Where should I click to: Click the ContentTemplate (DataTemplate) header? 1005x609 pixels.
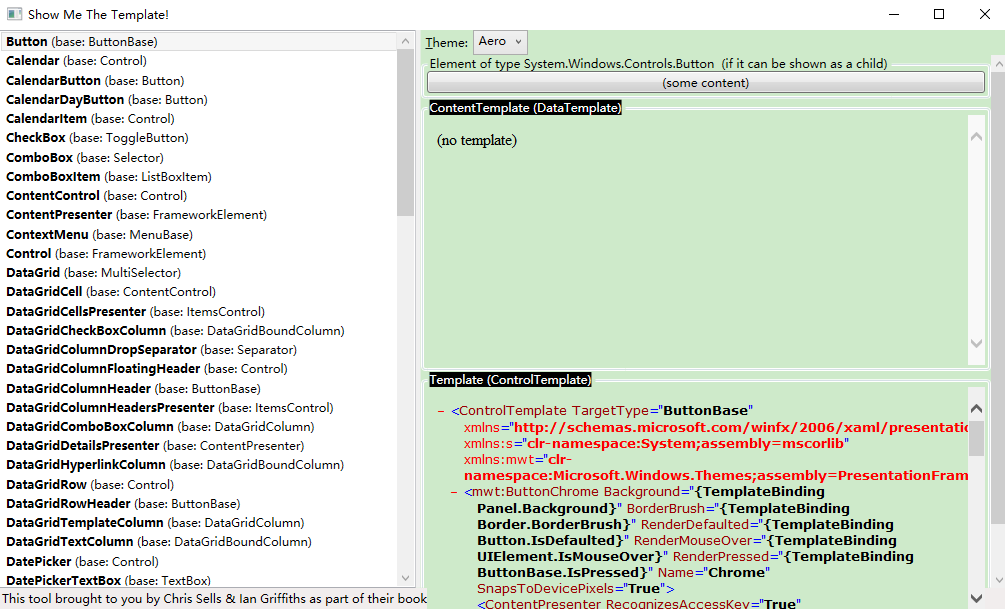point(525,108)
